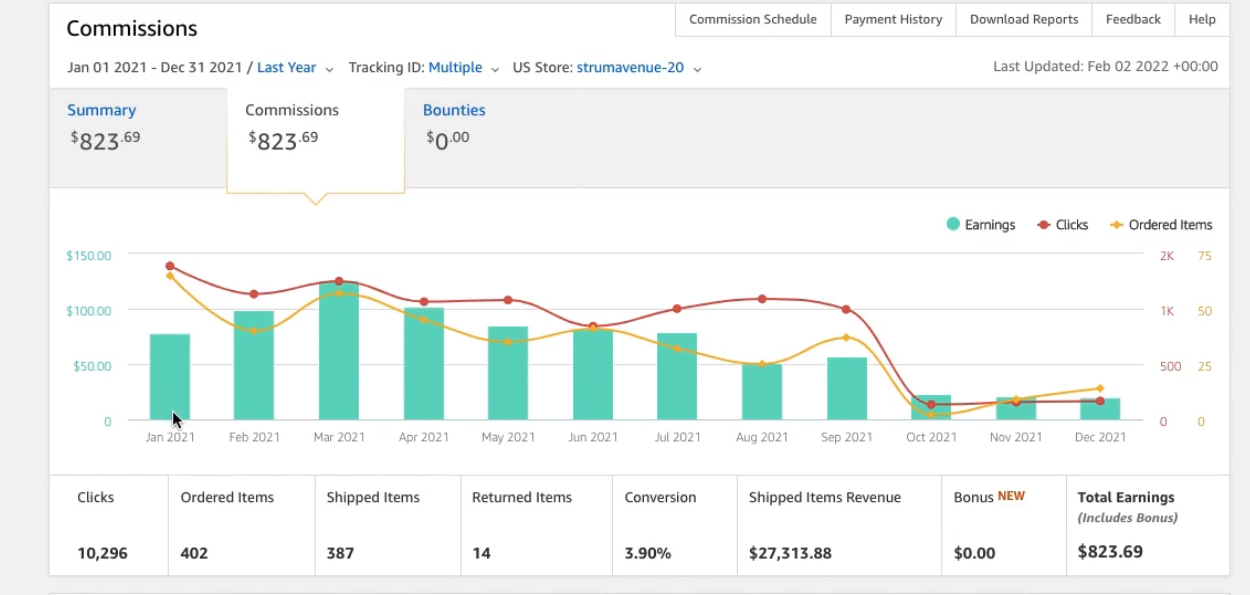Toggle the Earnings legend series
Screen dimensions: 1250x595
981,225
